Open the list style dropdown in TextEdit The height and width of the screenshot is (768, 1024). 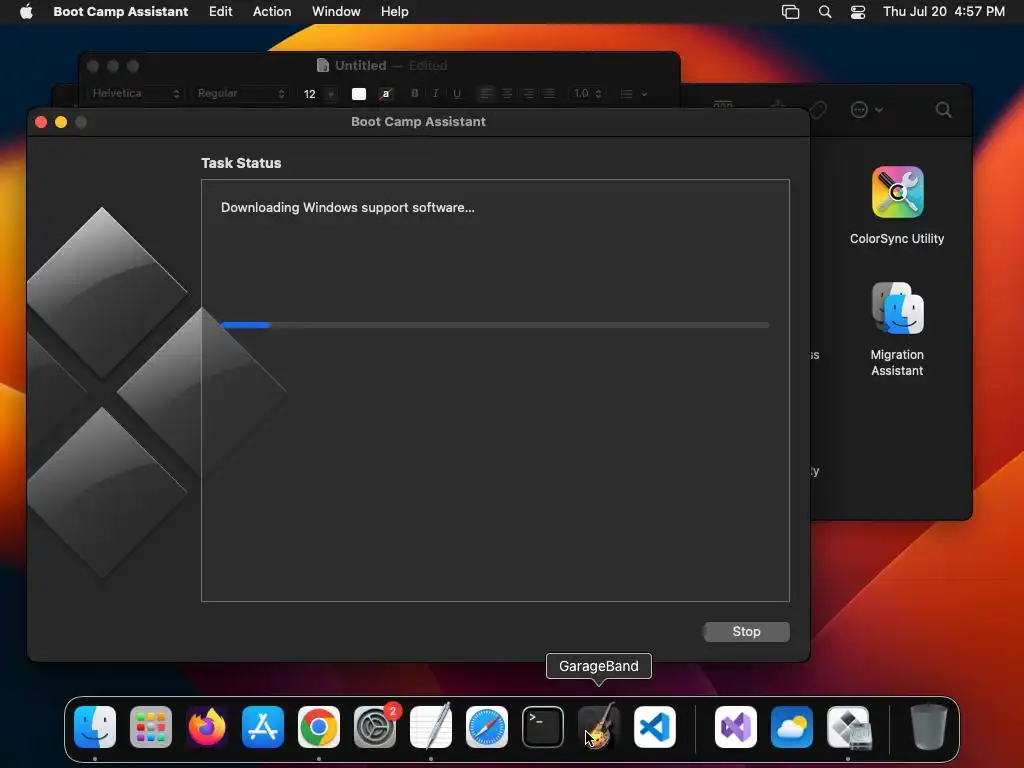point(633,94)
